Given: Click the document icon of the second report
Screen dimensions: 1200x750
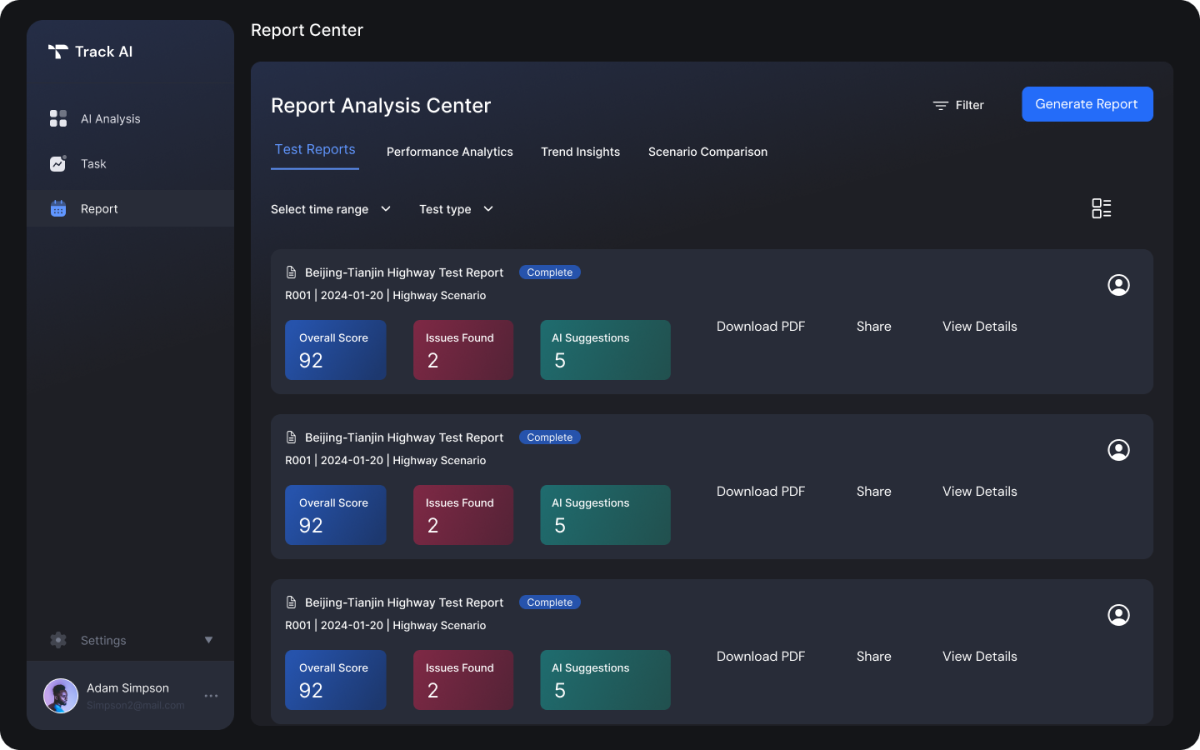Looking at the screenshot, I should coord(291,437).
